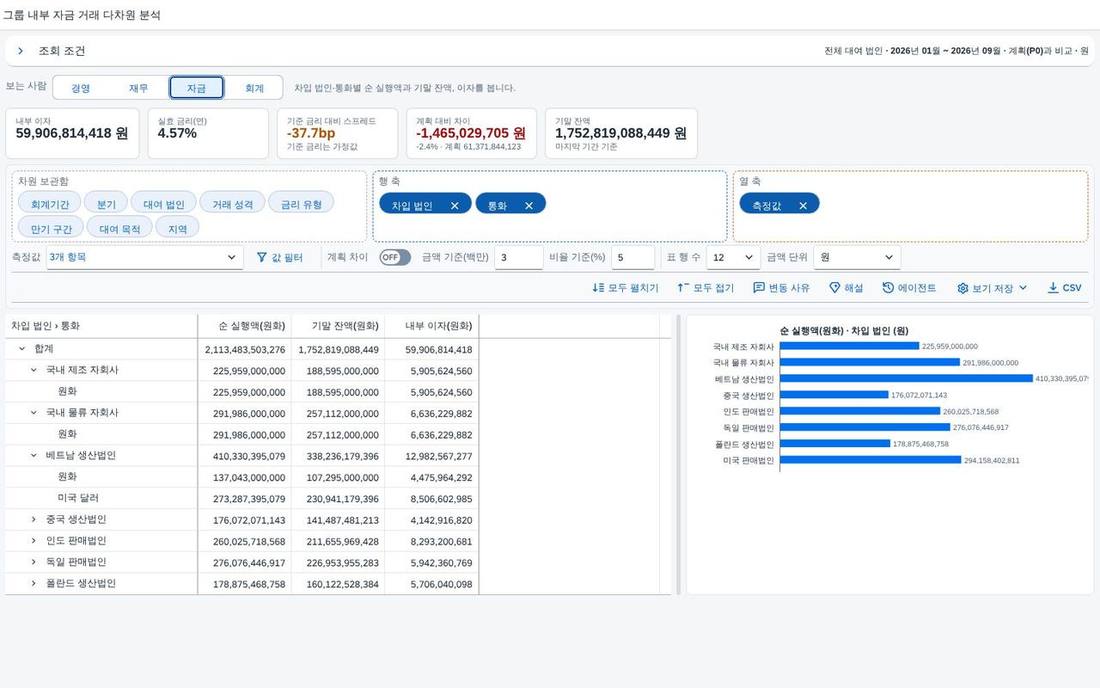Pick the 회계기간 dimension chip
Viewport: 1100px width, 688px height.
tap(50, 204)
